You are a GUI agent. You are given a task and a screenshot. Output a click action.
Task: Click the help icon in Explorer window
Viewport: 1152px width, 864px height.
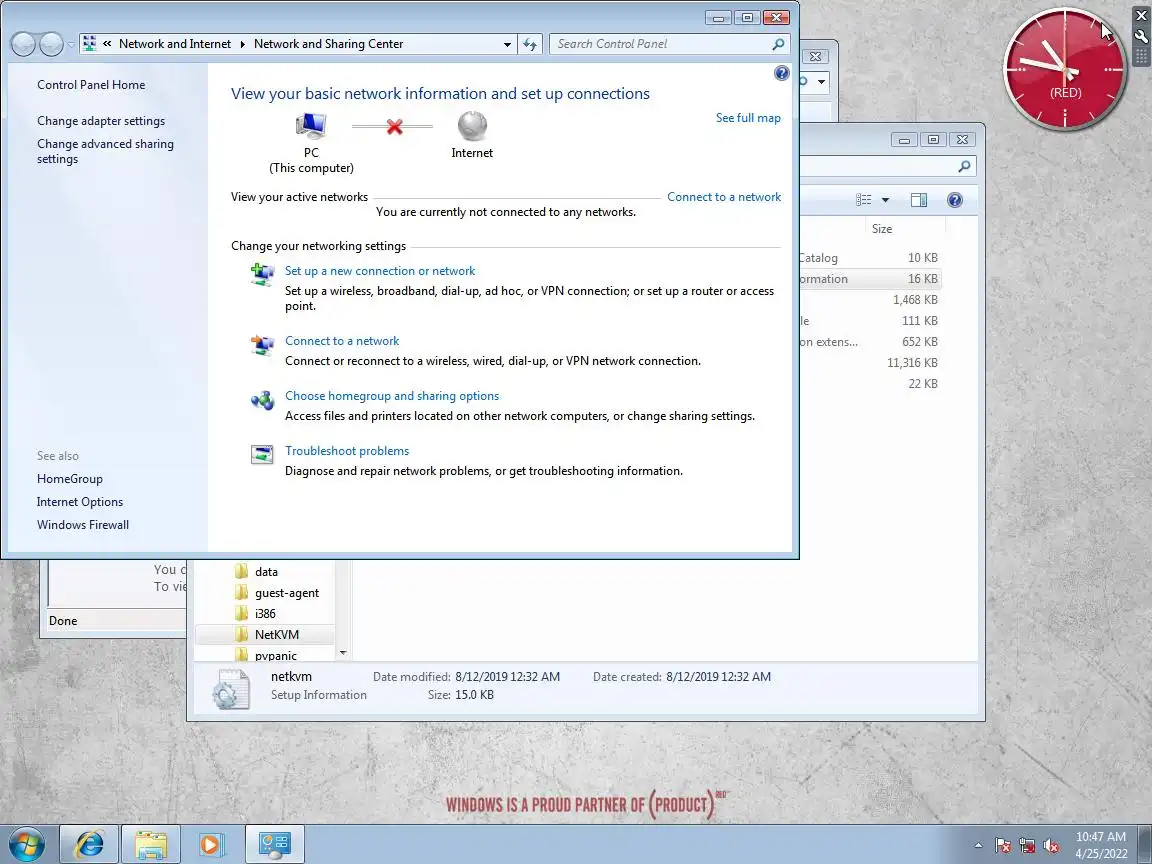click(954, 200)
